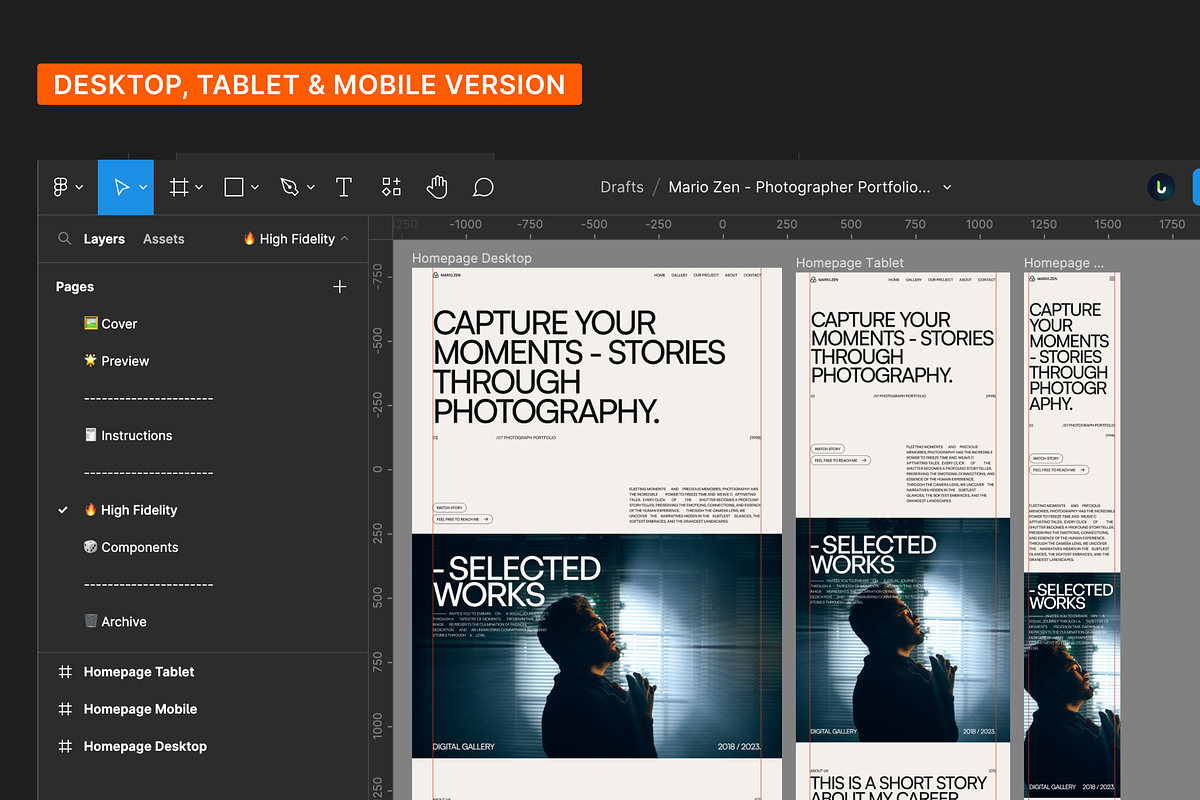Click the Drafts breadcrumb link

[x=622, y=187]
